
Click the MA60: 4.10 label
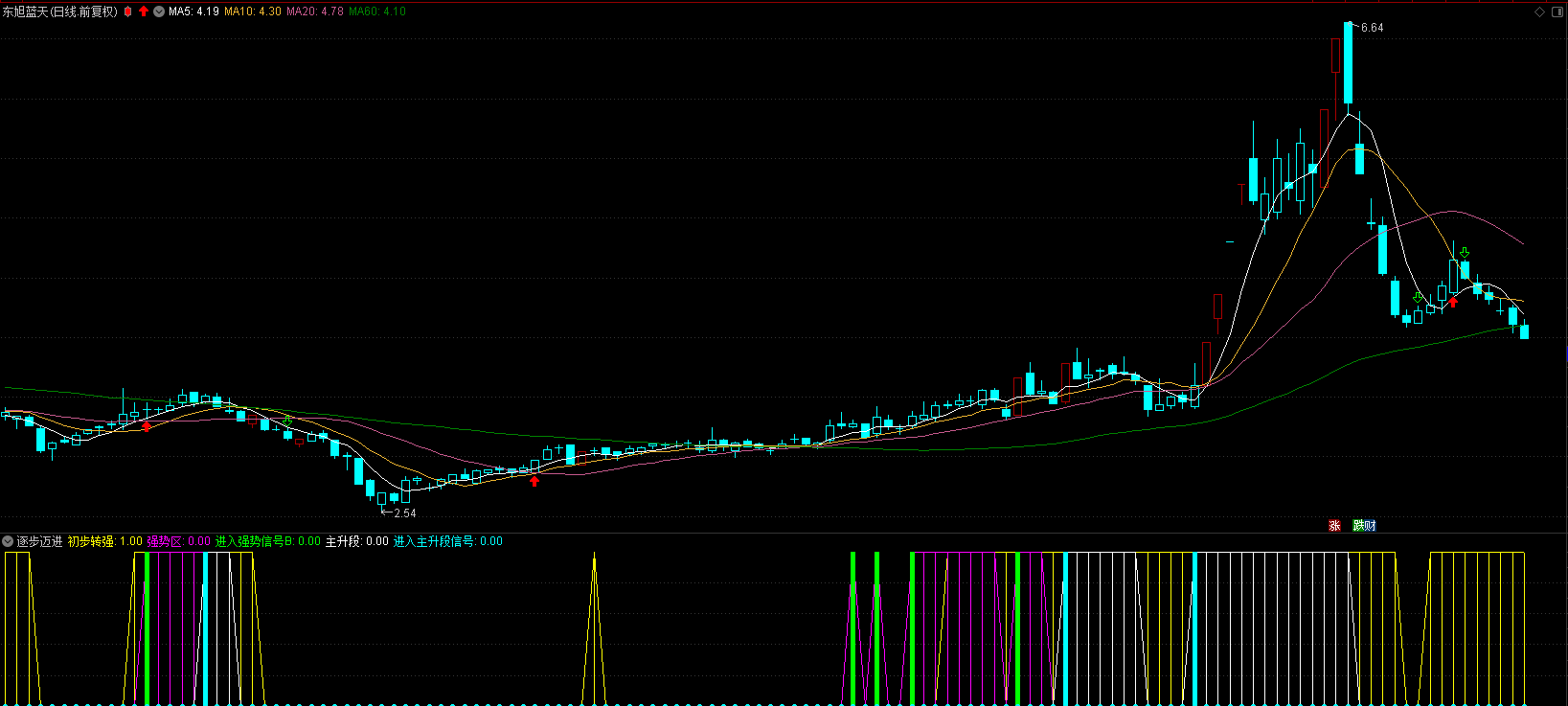click(x=377, y=11)
